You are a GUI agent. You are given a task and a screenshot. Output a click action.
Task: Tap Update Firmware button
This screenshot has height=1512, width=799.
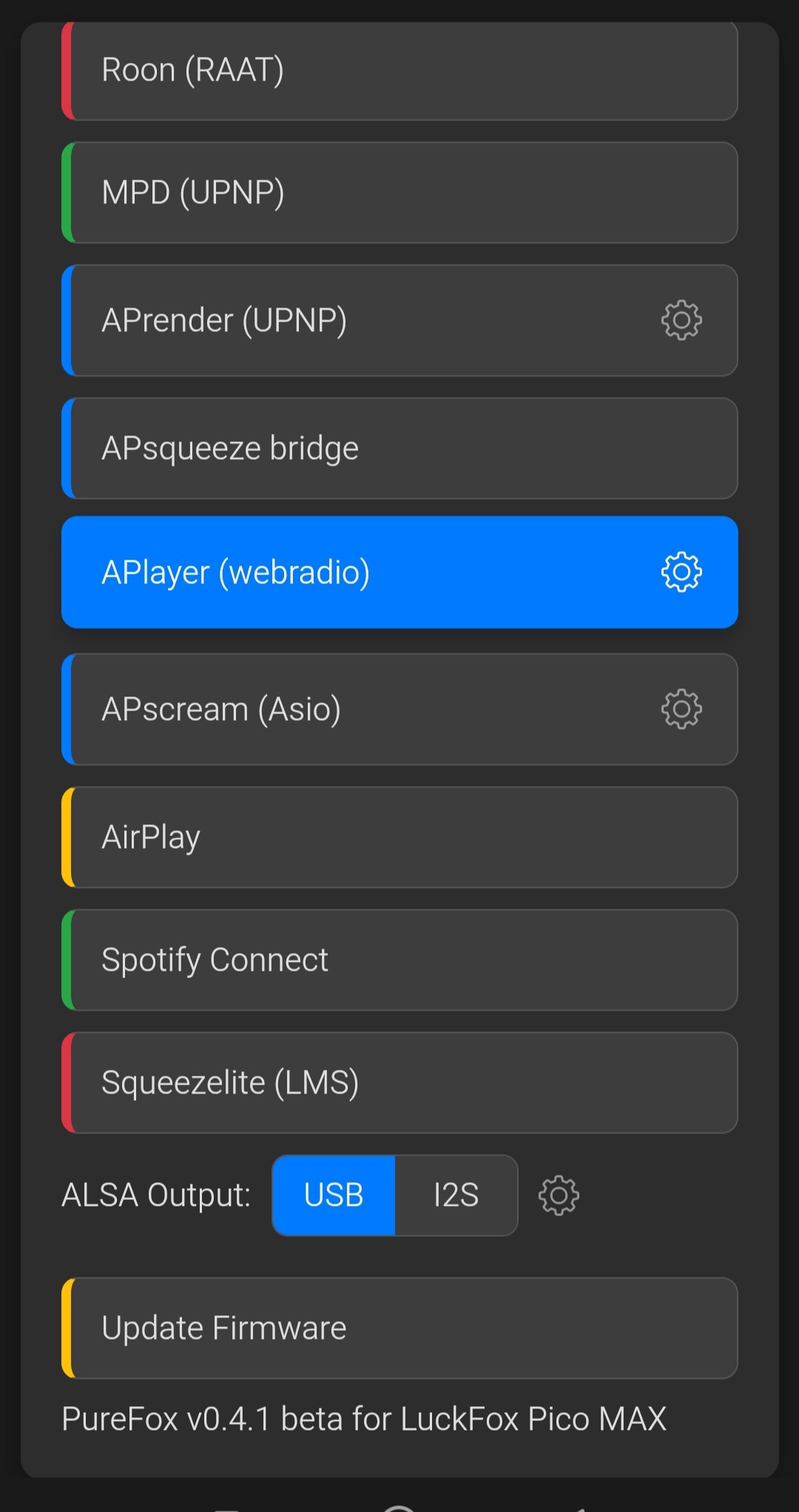click(x=399, y=1328)
